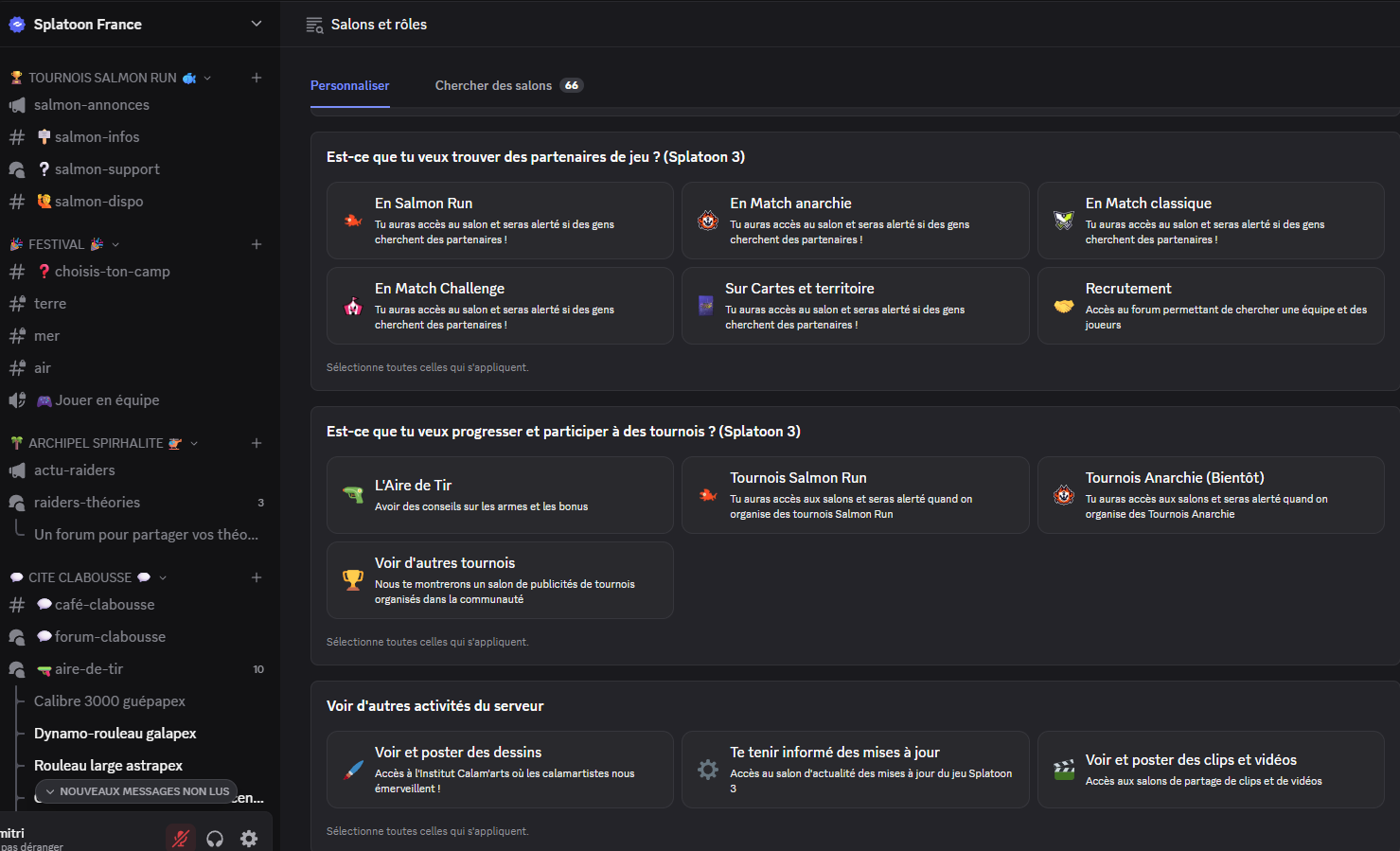Select the En Match anarchie option
1400x851 pixels.
pos(856,221)
